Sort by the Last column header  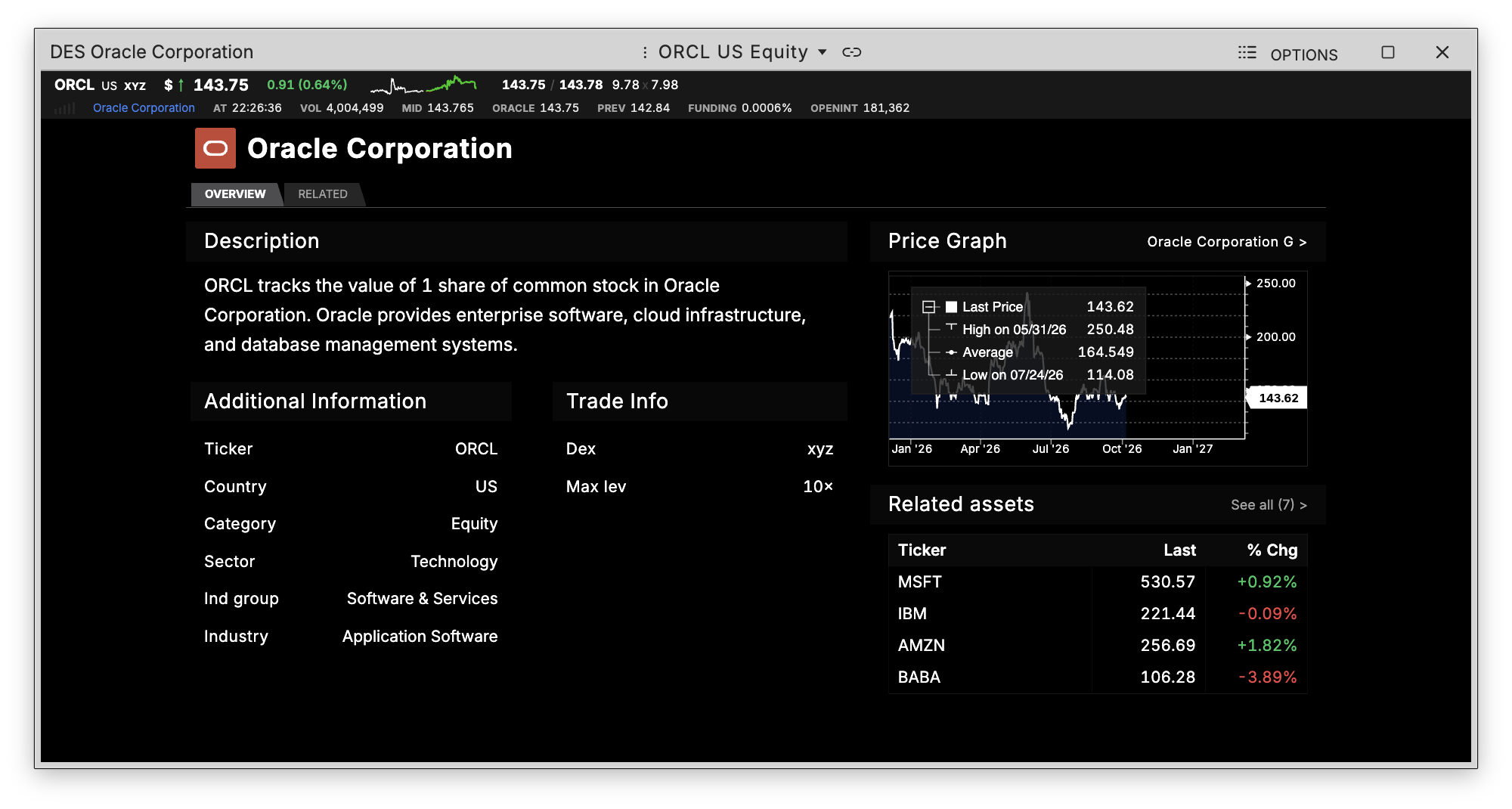[x=1180, y=550]
